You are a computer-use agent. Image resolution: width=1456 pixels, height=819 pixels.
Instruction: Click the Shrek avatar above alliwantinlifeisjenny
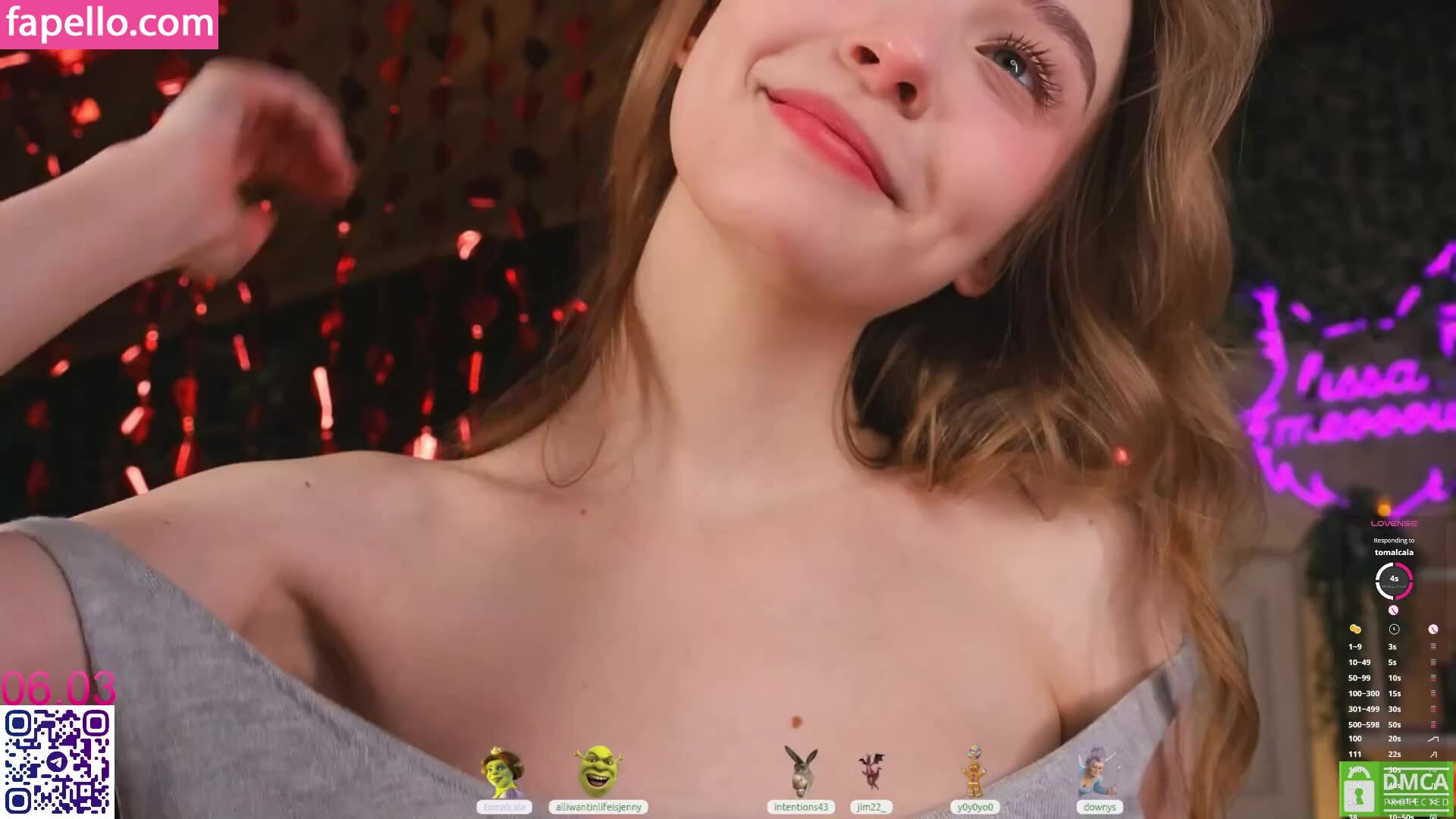click(598, 771)
